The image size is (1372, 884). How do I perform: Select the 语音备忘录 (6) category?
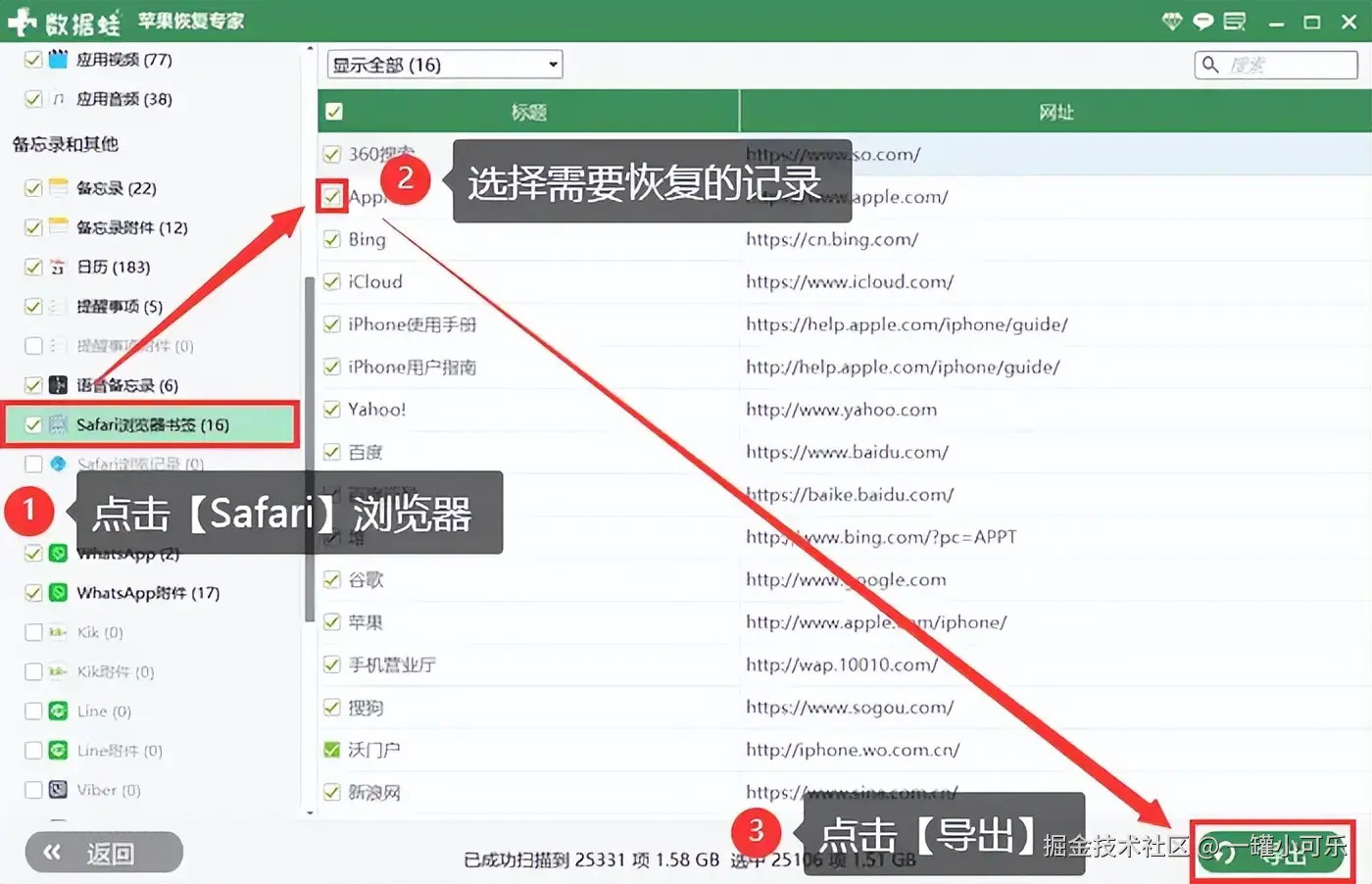[x=127, y=385]
